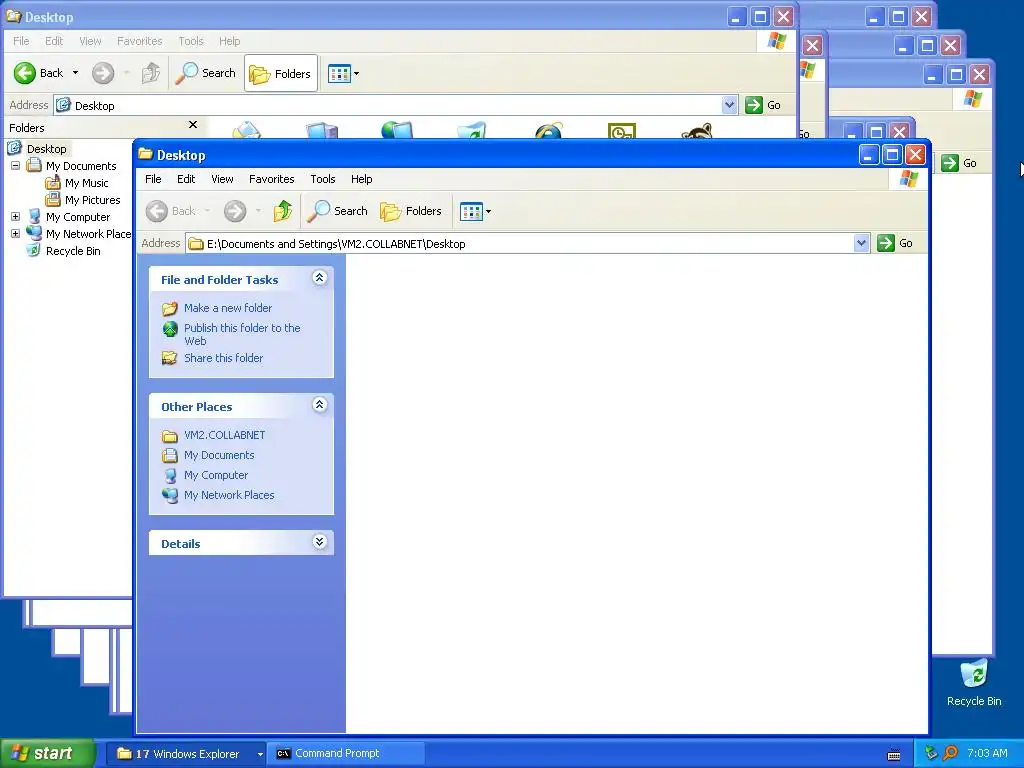Click Make a new folder link
1024x768 pixels.
click(228, 308)
